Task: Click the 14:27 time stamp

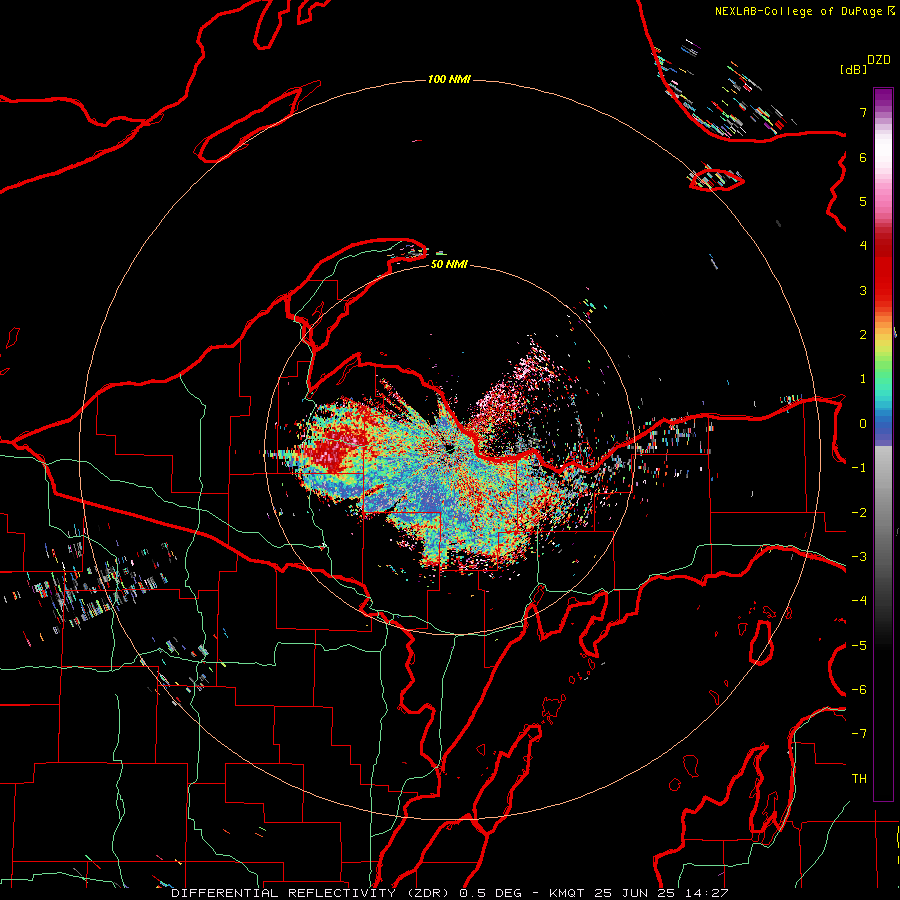Action: tap(707, 893)
